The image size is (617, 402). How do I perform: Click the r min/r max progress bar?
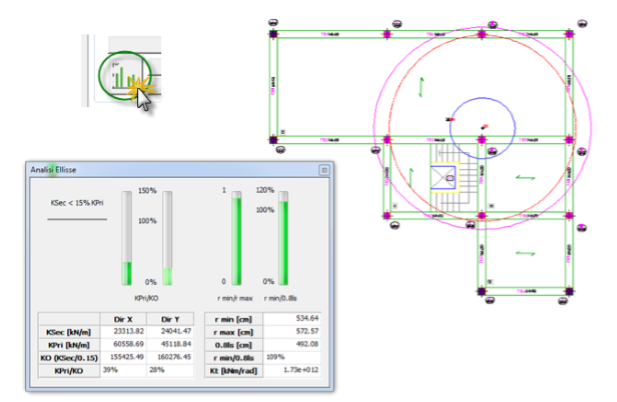click(236, 238)
